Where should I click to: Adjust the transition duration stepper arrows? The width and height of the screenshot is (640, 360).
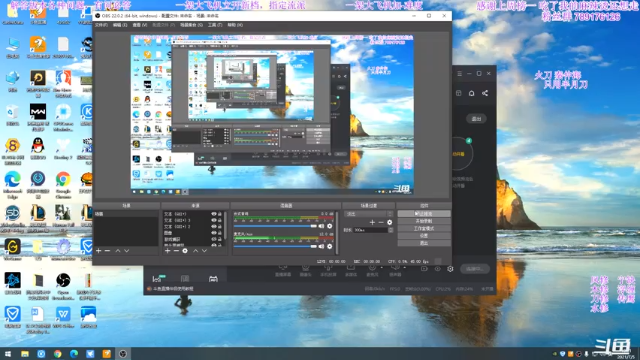click(x=391, y=230)
